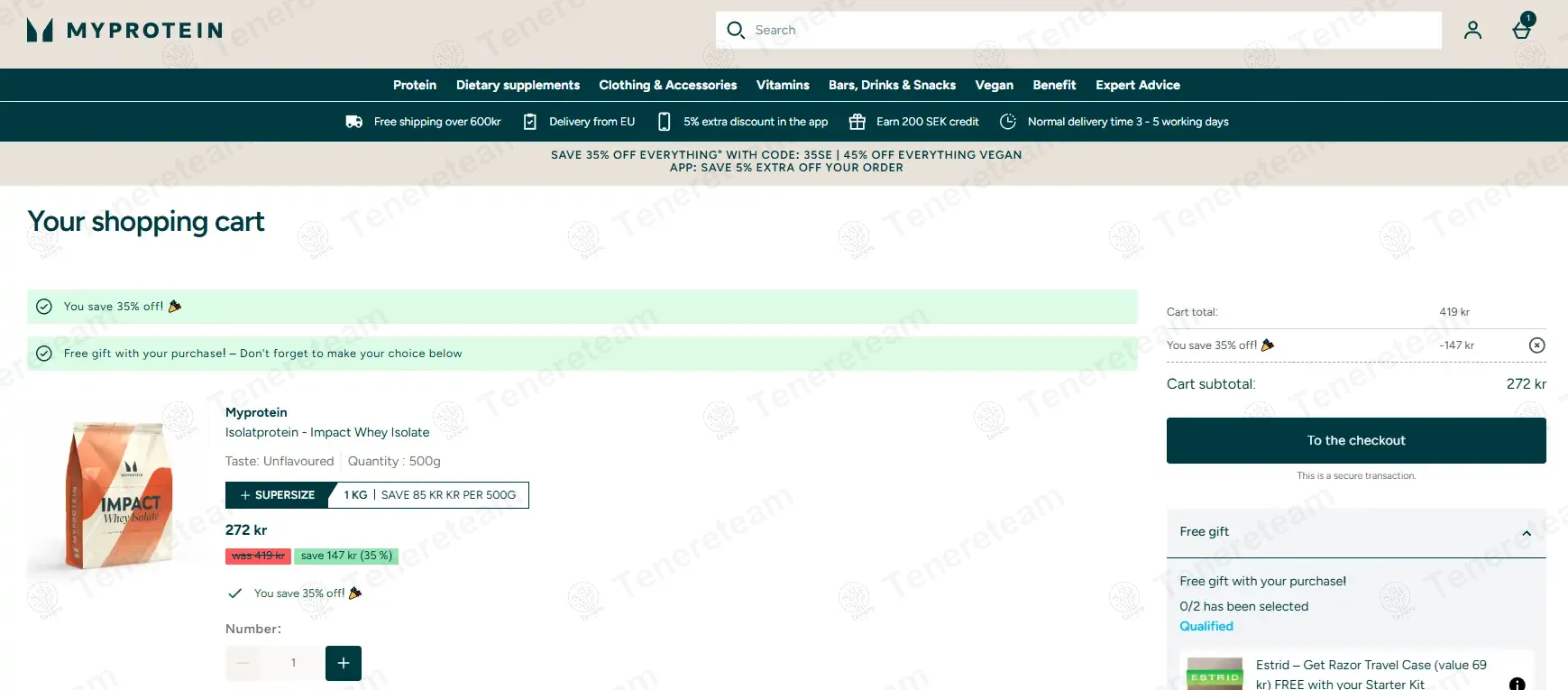This screenshot has width=1568, height=690.
Task: Open the Dietary supplements menu
Action: tap(518, 85)
